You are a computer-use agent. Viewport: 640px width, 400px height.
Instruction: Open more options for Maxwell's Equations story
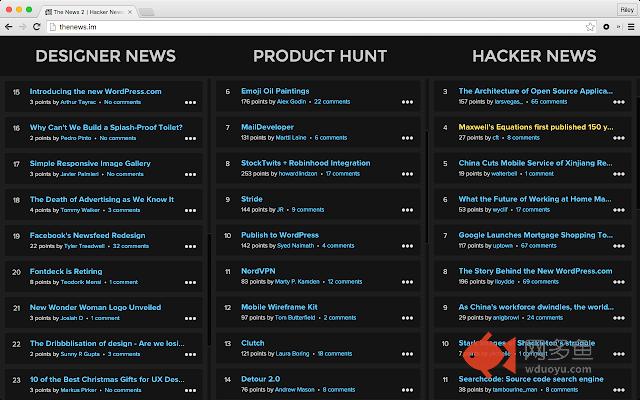pyautogui.click(x=619, y=138)
